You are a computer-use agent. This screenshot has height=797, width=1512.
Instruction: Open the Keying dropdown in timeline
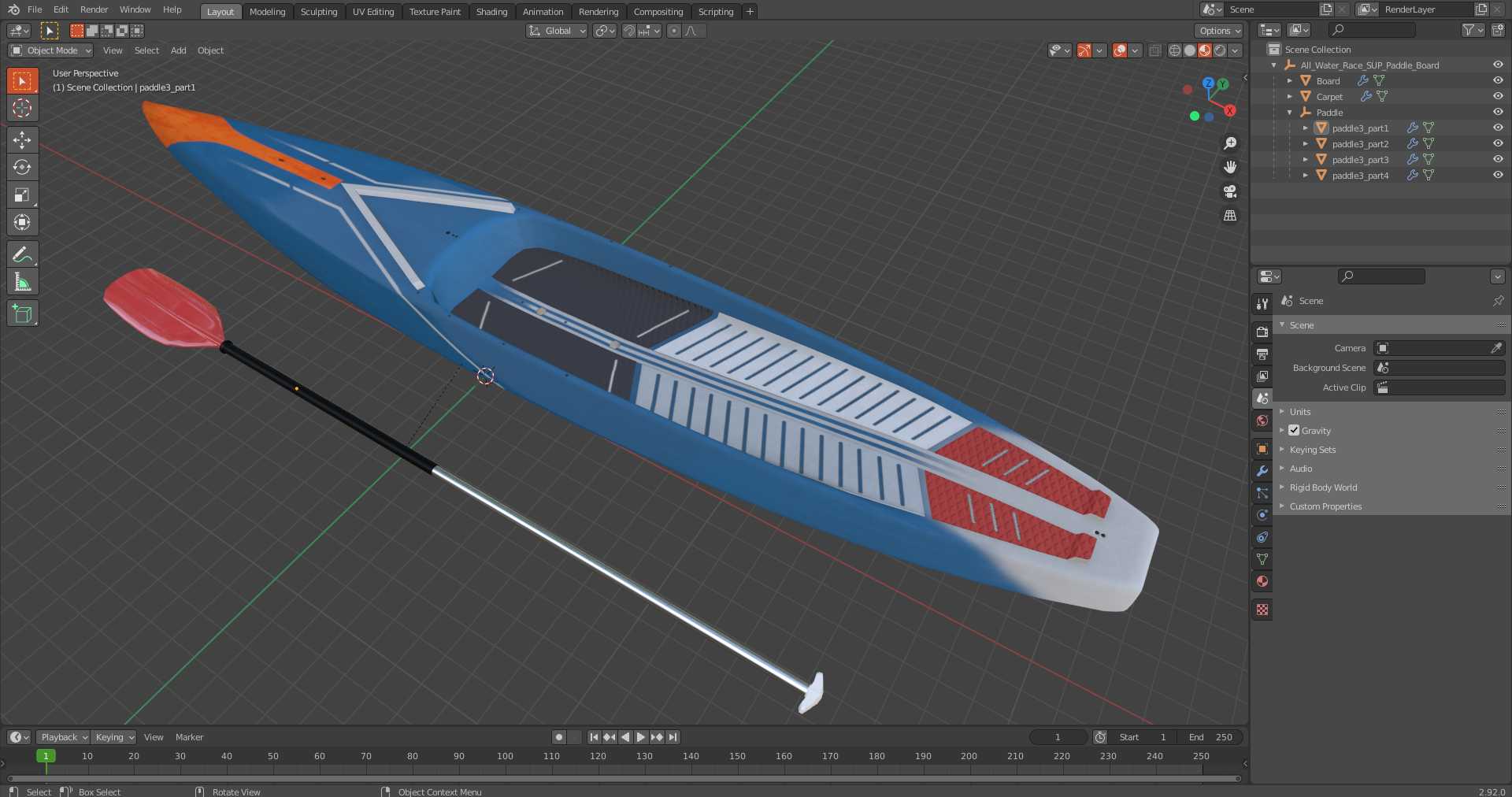[114, 737]
